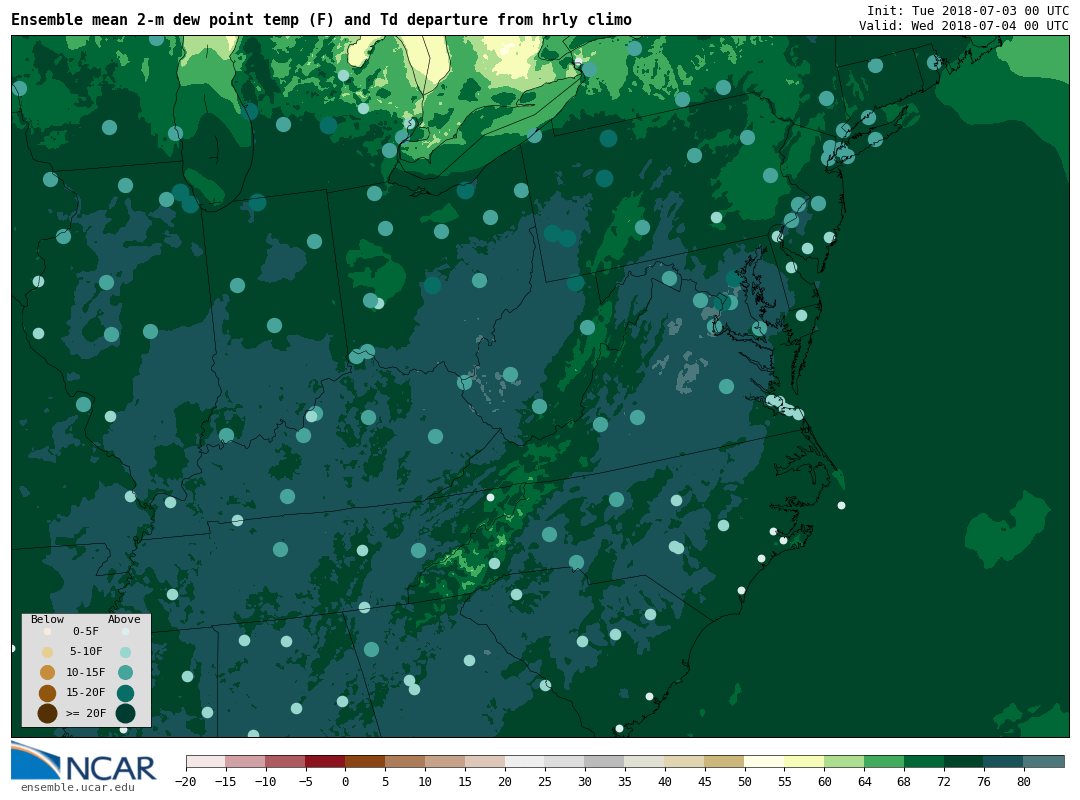This screenshot has height=800, width=1080.
Task: Pick the colorbar swatch between 5 and 10
Action: [x=405, y=761]
